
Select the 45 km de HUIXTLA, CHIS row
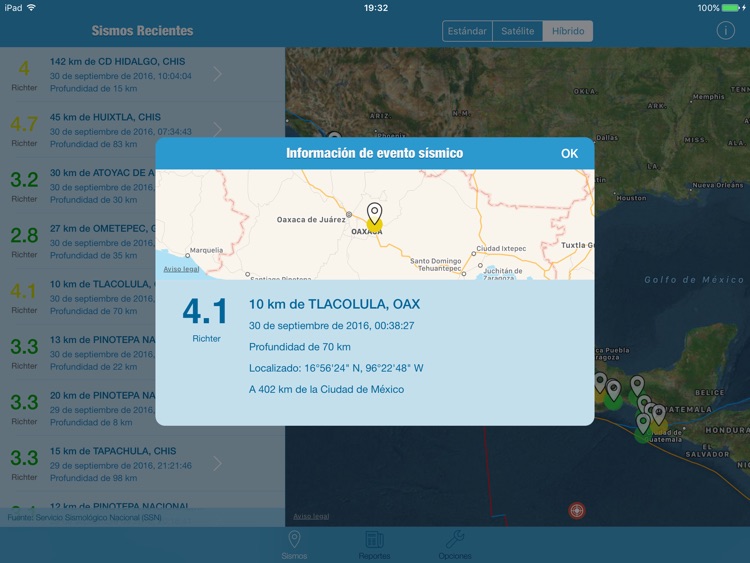click(x=143, y=130)
